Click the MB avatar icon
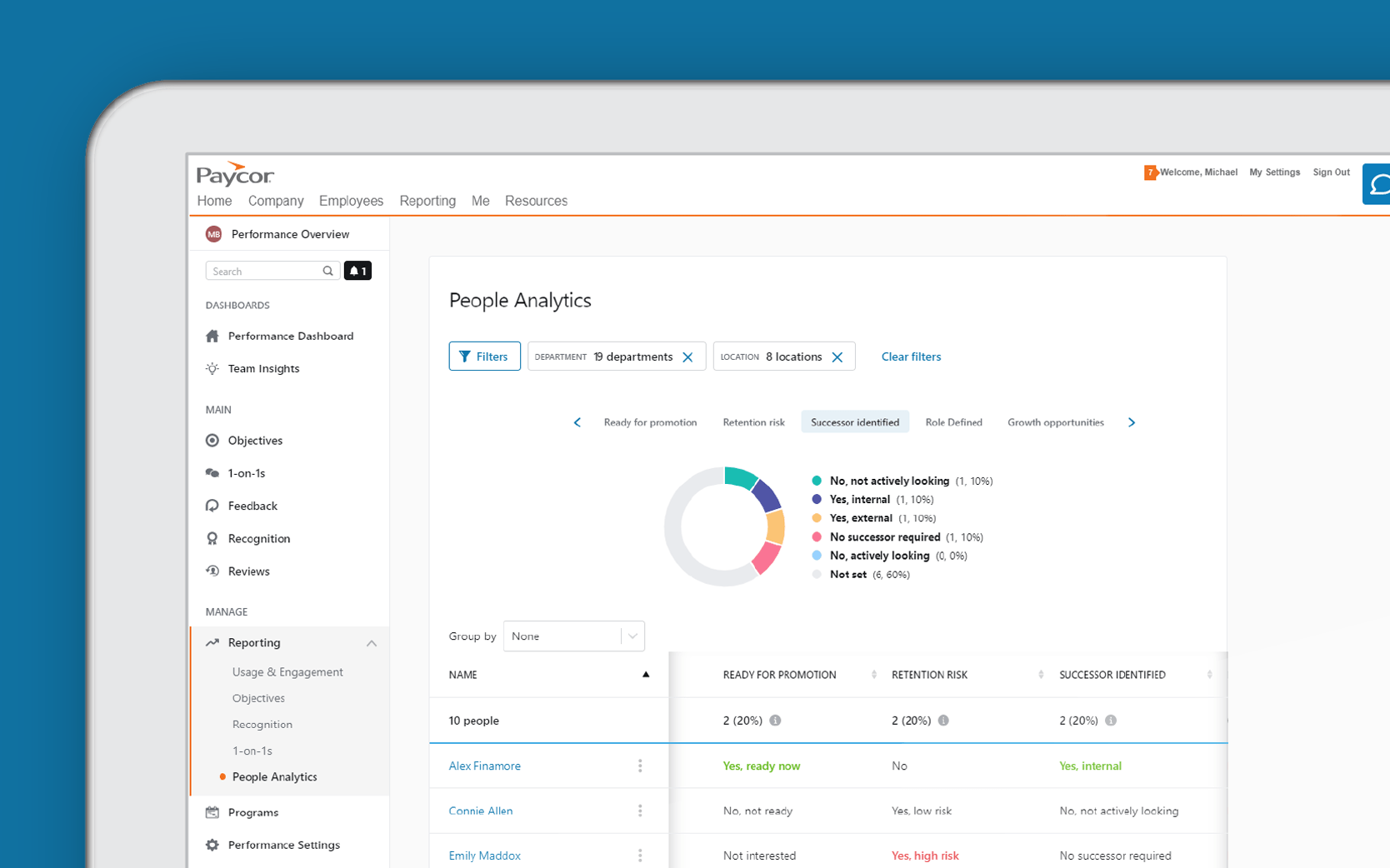 click(x=213, y=234)
